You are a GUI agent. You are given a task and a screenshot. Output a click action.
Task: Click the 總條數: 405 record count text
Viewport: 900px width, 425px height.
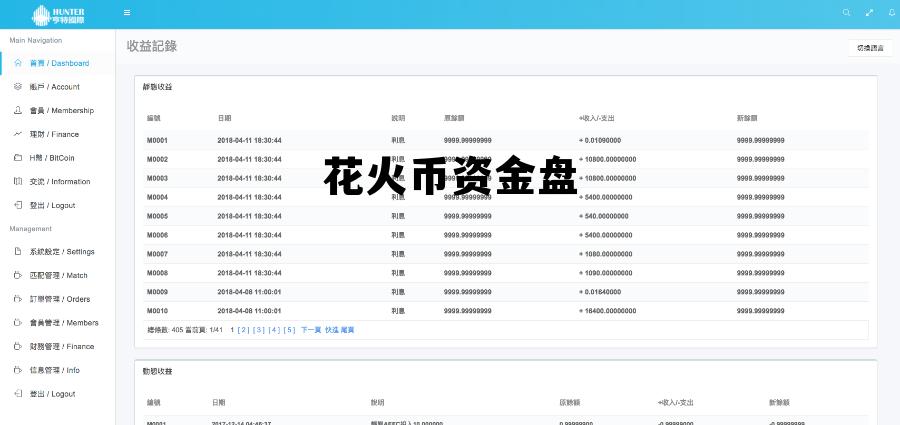166,330
